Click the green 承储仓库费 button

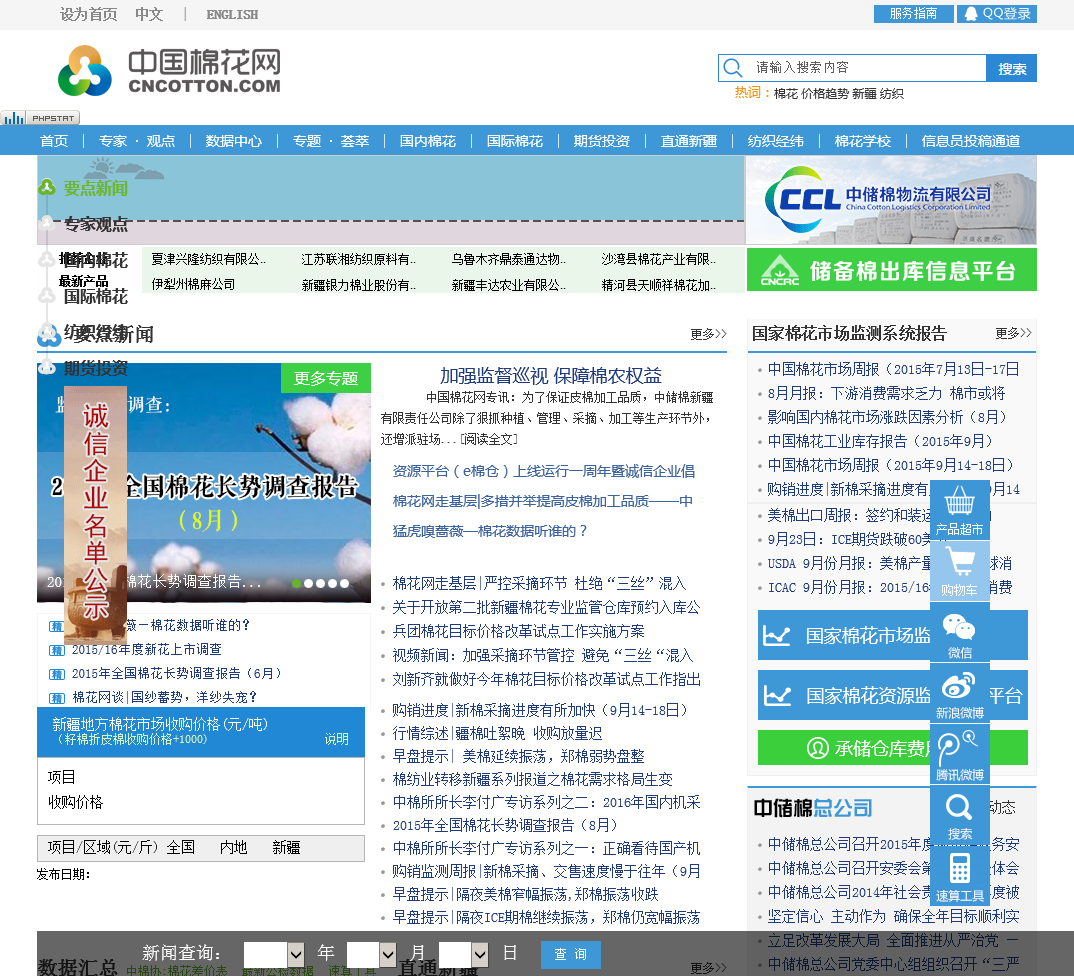point(892,748)
